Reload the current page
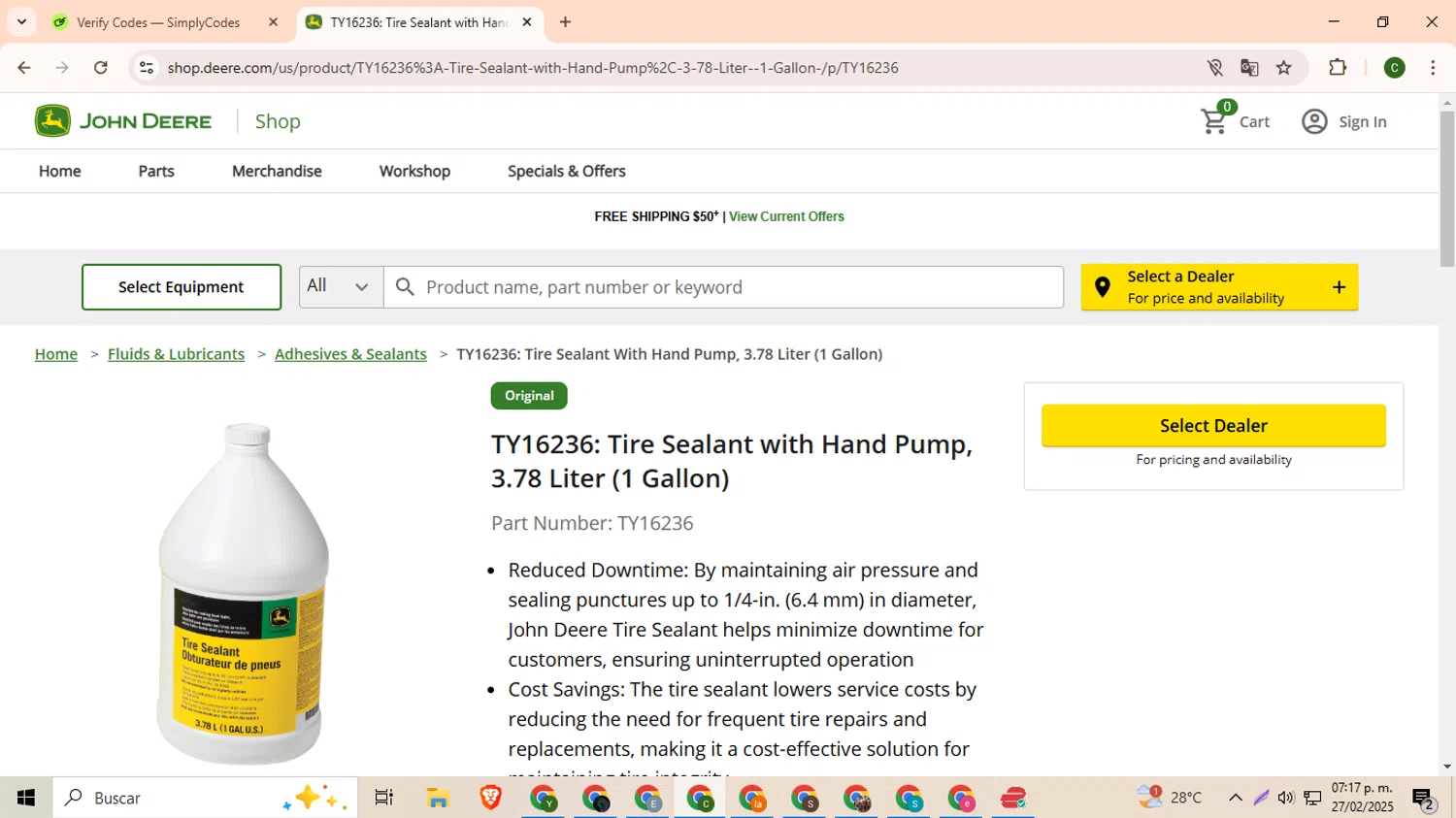This screenshot has height=818, width=1456. [101, 67]
